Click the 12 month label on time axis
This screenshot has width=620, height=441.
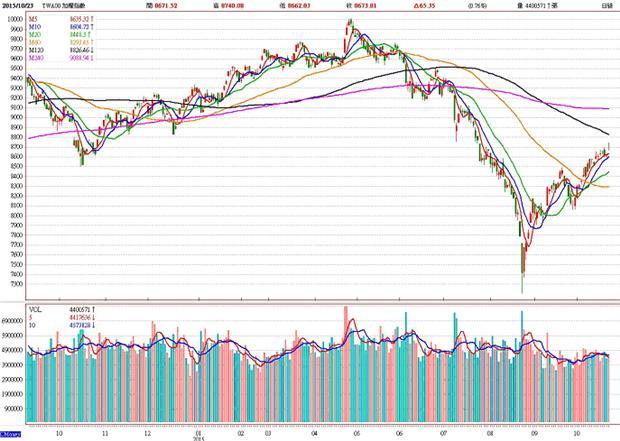point(148,433)
